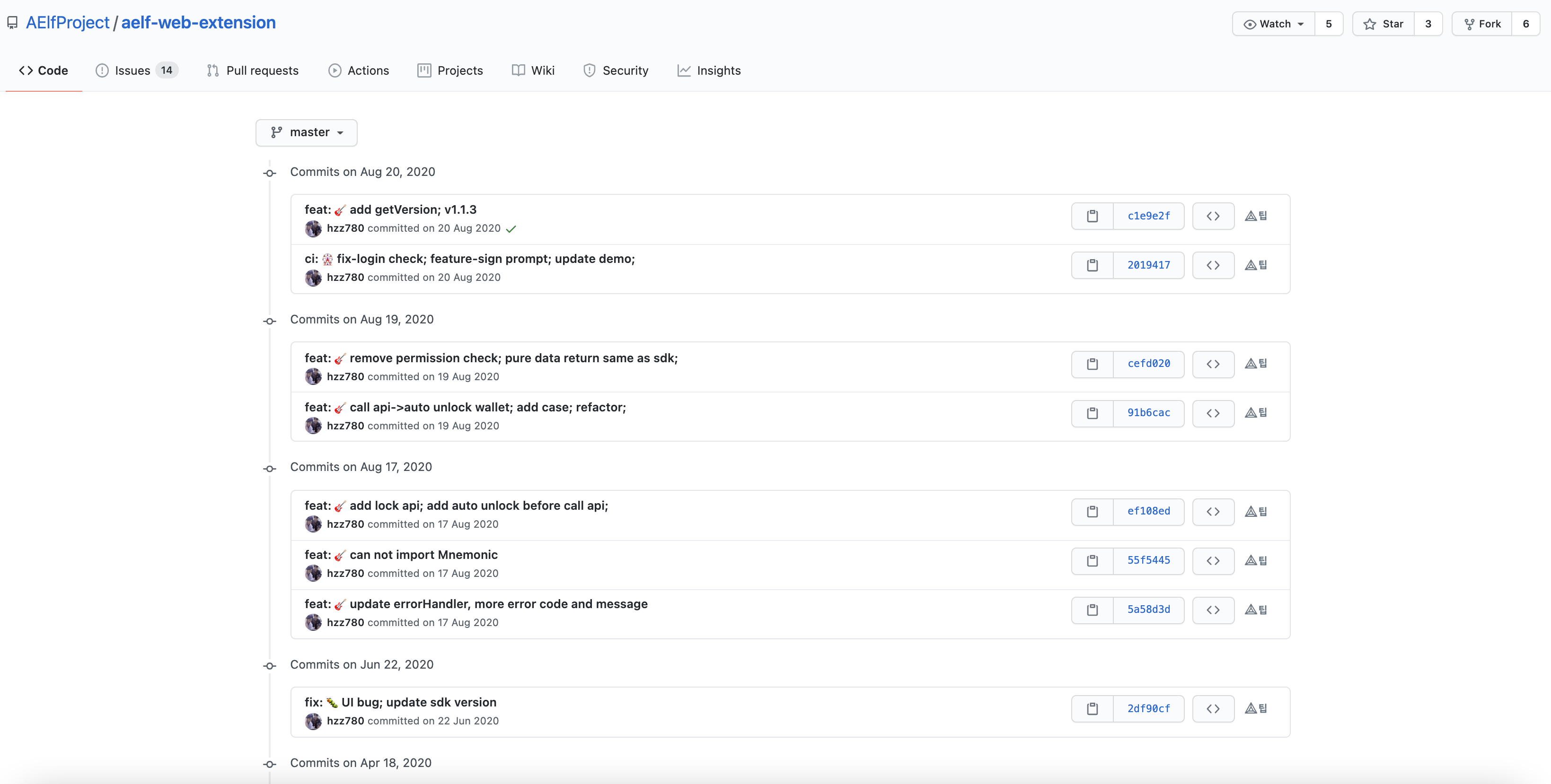View forks count 6

(1526, 24)
